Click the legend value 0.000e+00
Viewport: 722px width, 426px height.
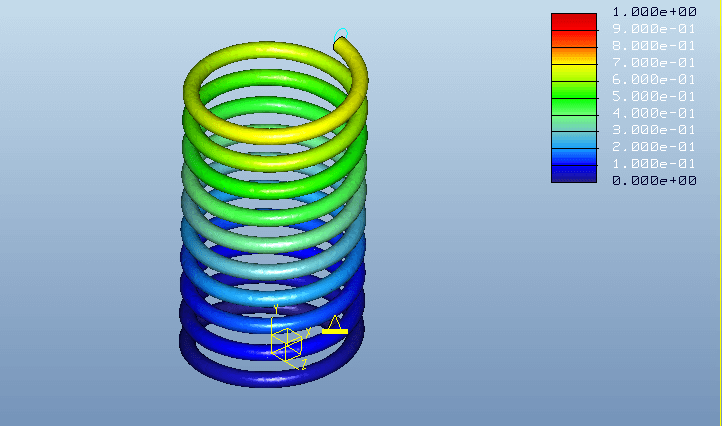pyautogui.click(x=654, y=181)
